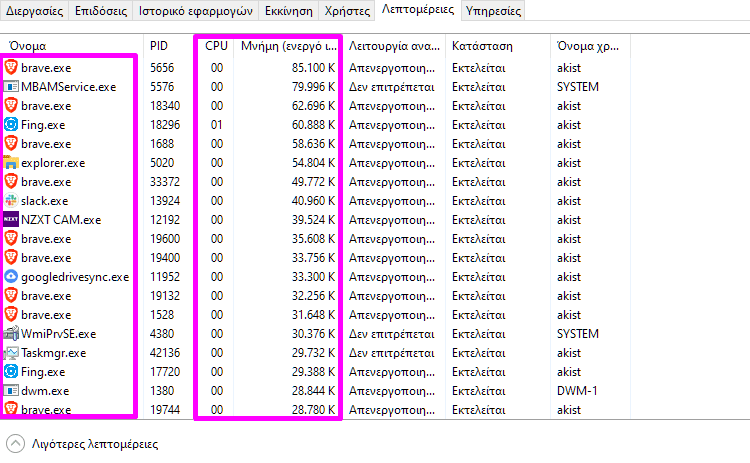Click Απενεργοποιη... in the NZXT CAM.exe row

pos(392,220)
